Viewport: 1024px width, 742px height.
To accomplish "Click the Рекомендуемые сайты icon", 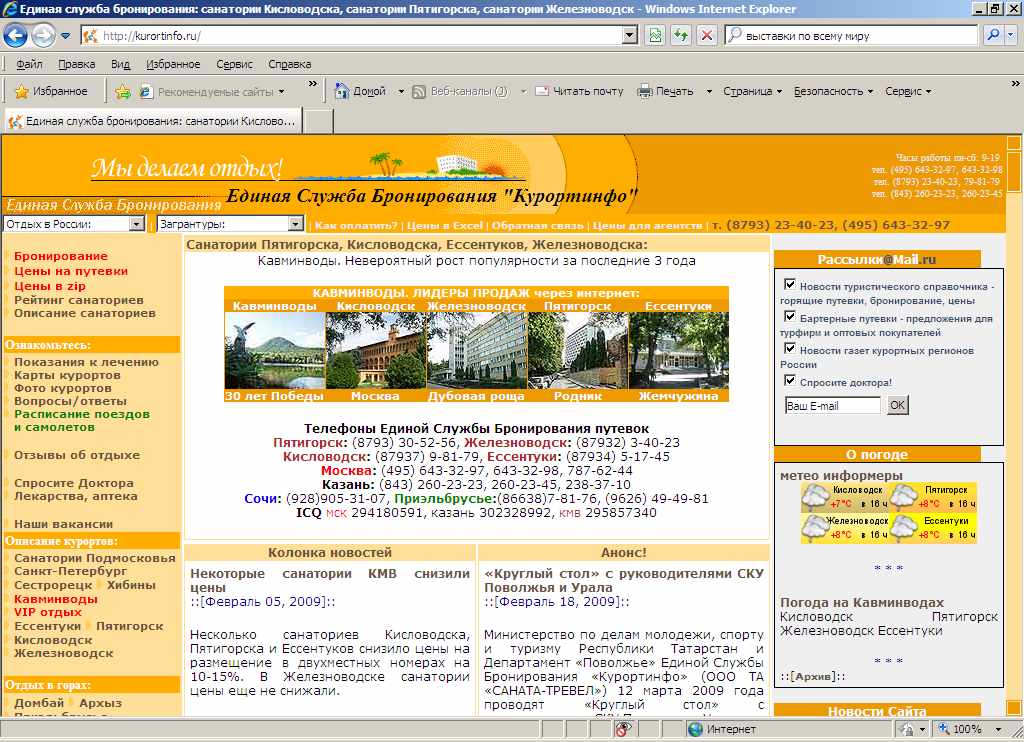I will (146, 91).
